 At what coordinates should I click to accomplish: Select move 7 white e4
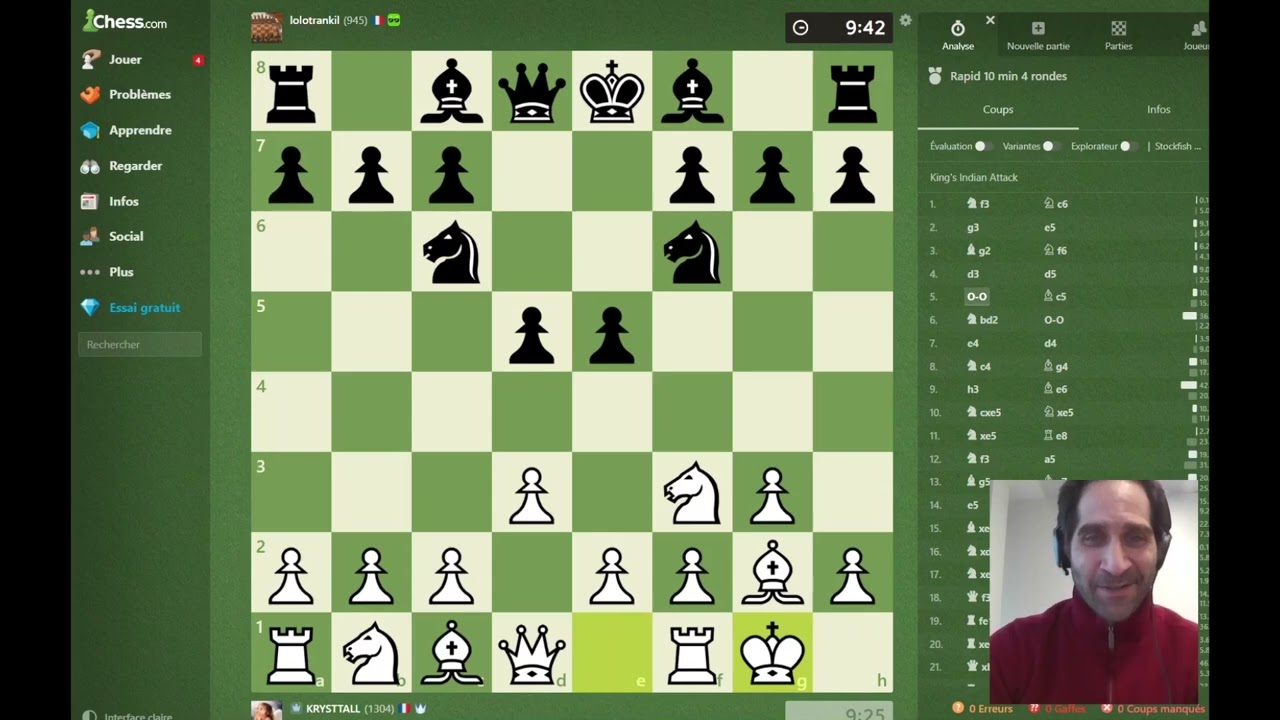click(973, 343)
